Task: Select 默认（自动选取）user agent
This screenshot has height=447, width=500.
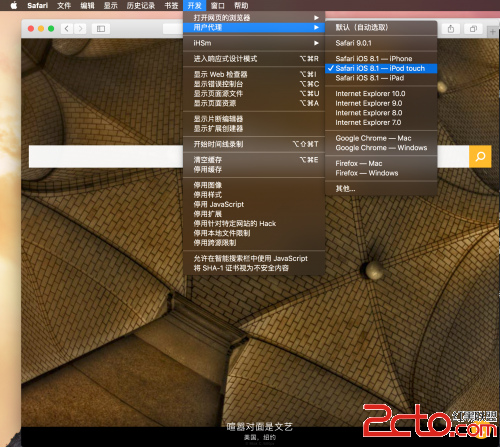Action: (x=381, y=27)
